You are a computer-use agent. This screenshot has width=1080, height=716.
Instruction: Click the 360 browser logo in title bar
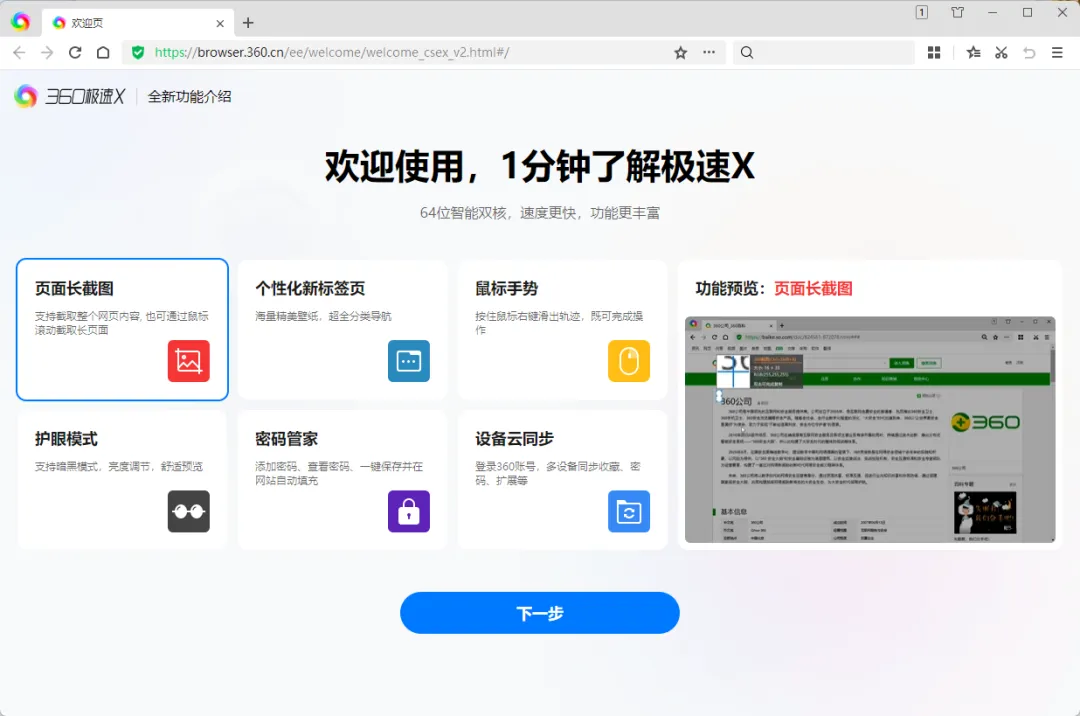tap(21, 22)
